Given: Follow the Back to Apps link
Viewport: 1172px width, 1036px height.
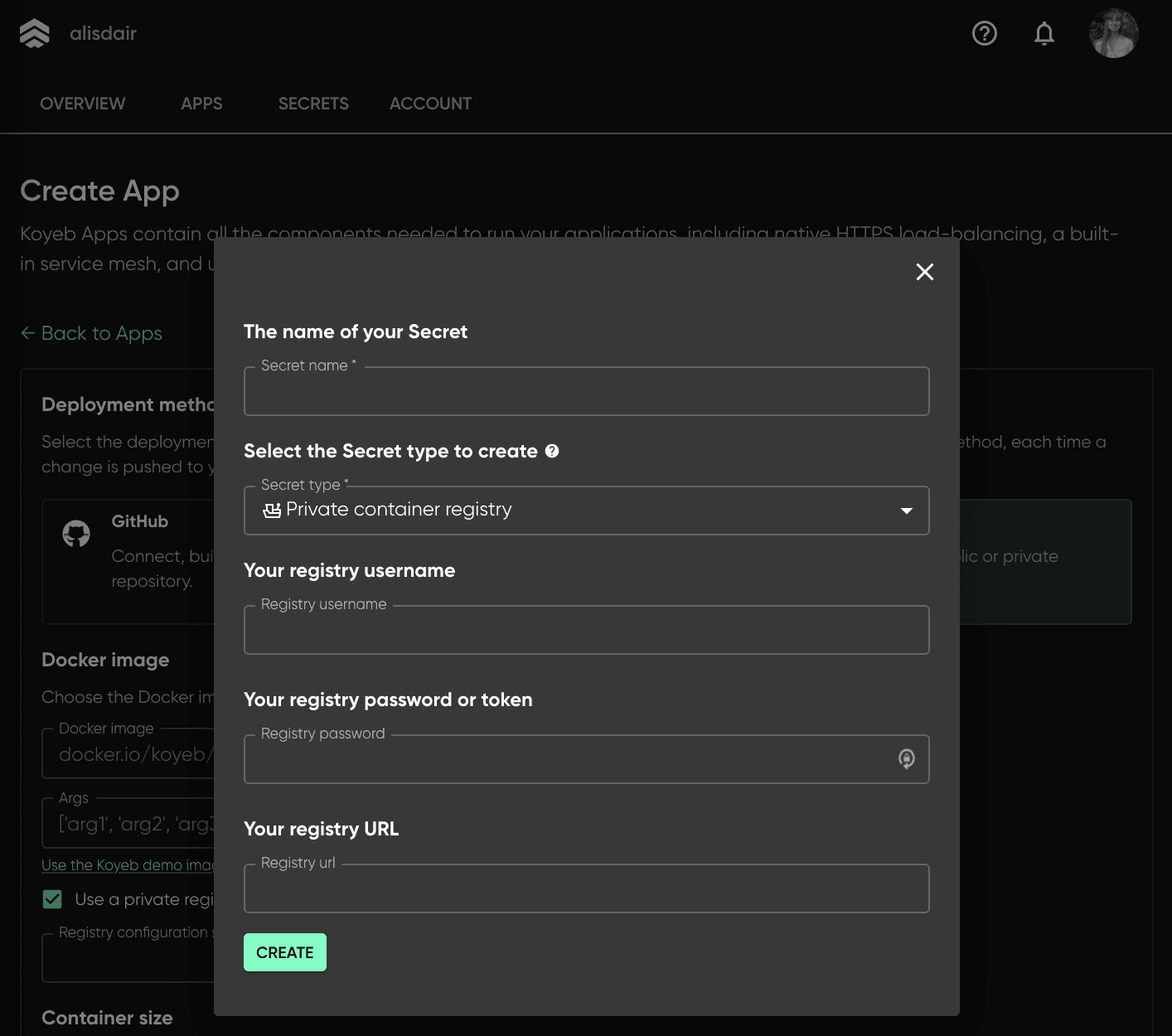Looking at the screenshot, I should coord(91,333).
